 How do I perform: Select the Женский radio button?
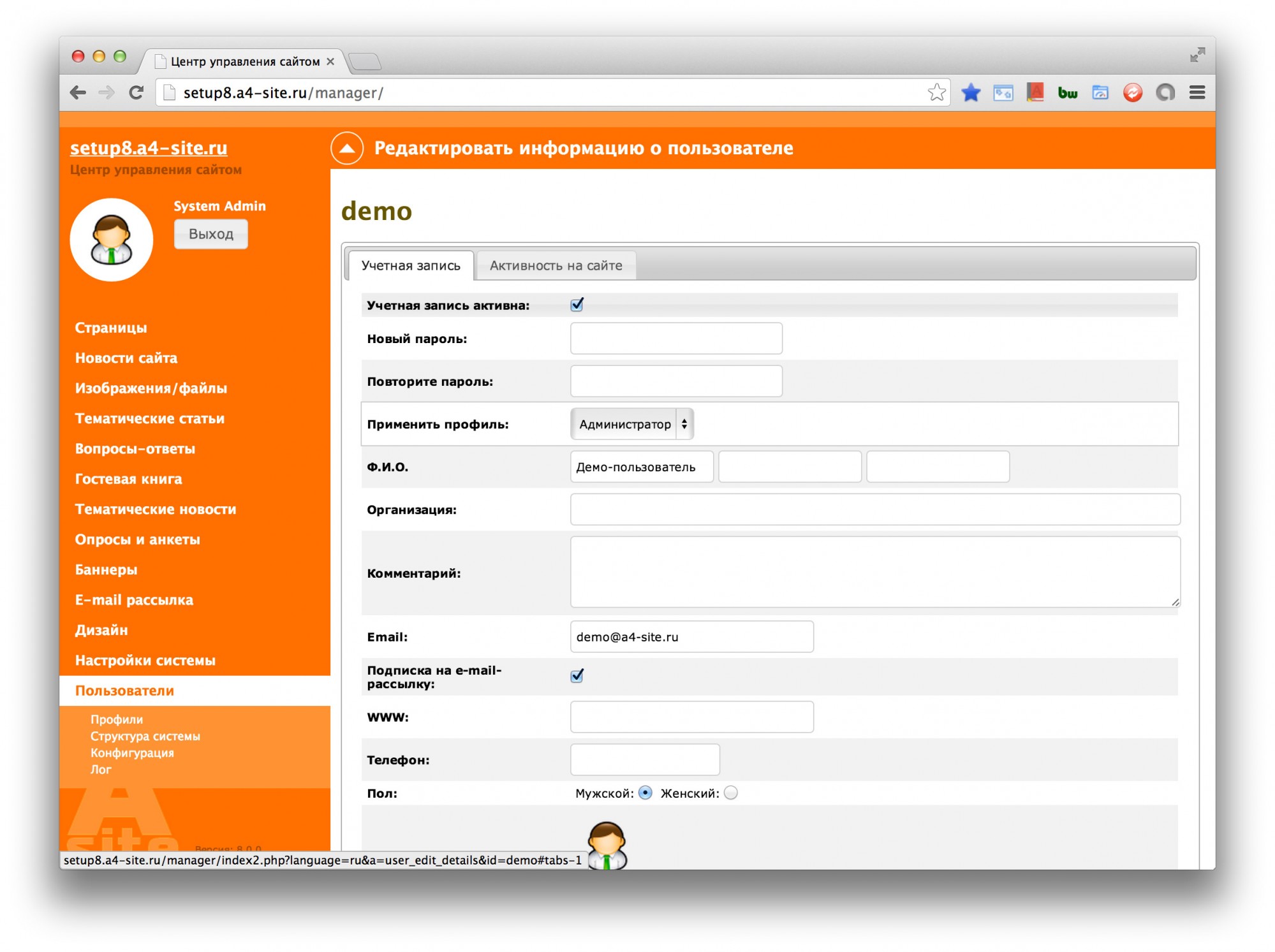click(731, 793)
